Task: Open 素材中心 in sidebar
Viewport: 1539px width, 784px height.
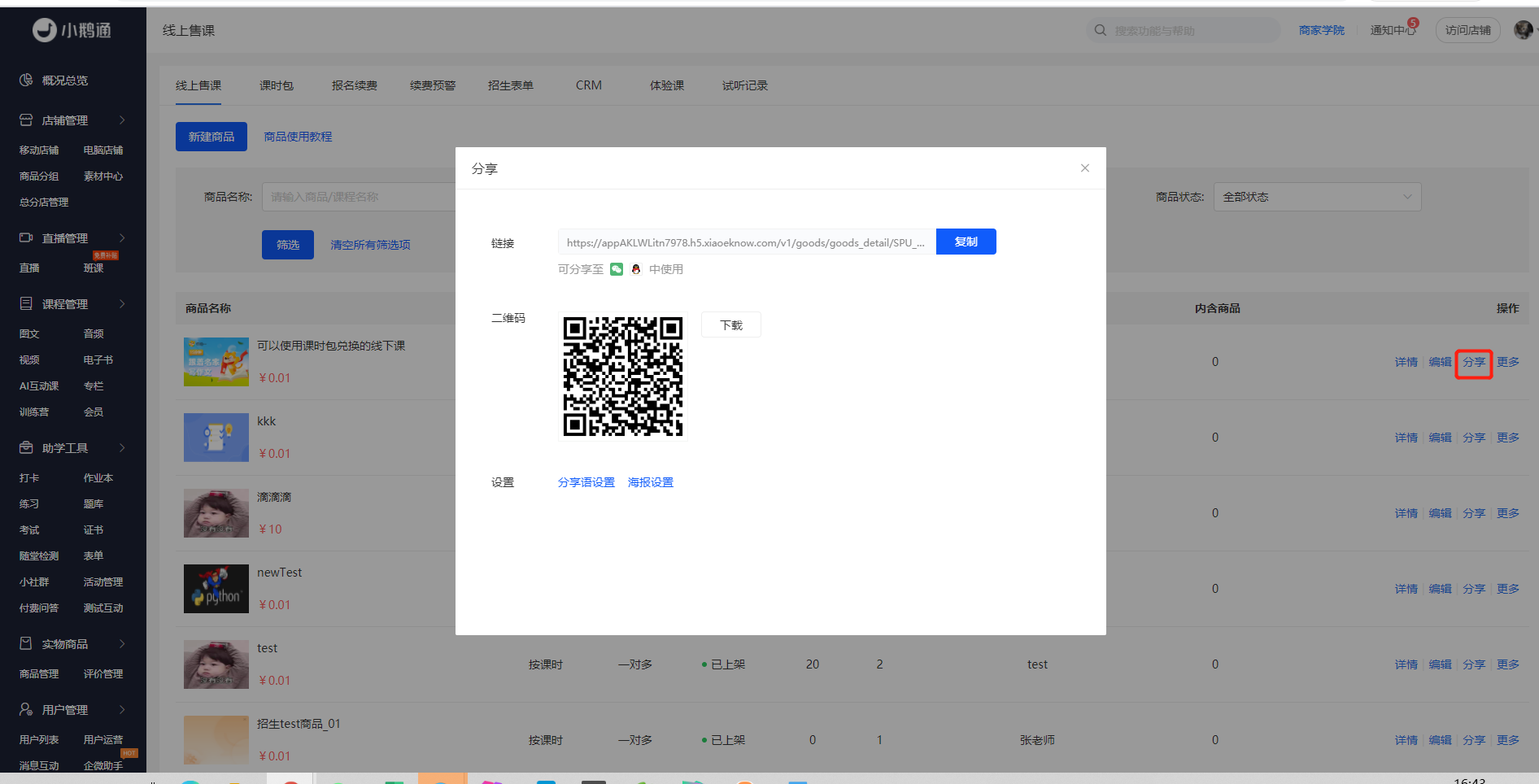Action: click(x=103, y=176)
